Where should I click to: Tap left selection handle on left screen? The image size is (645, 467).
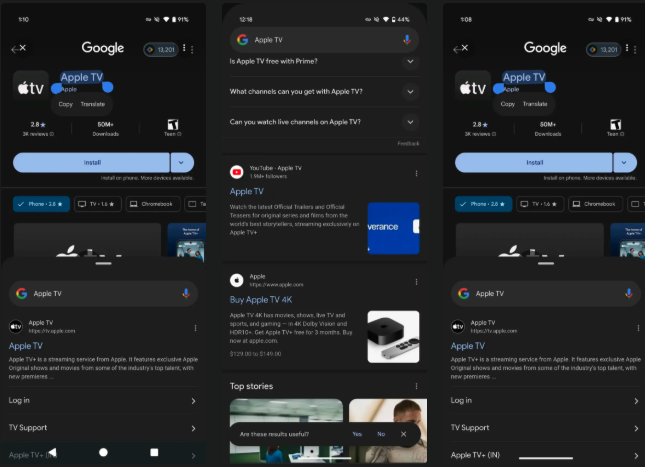(x=56, y=88)
